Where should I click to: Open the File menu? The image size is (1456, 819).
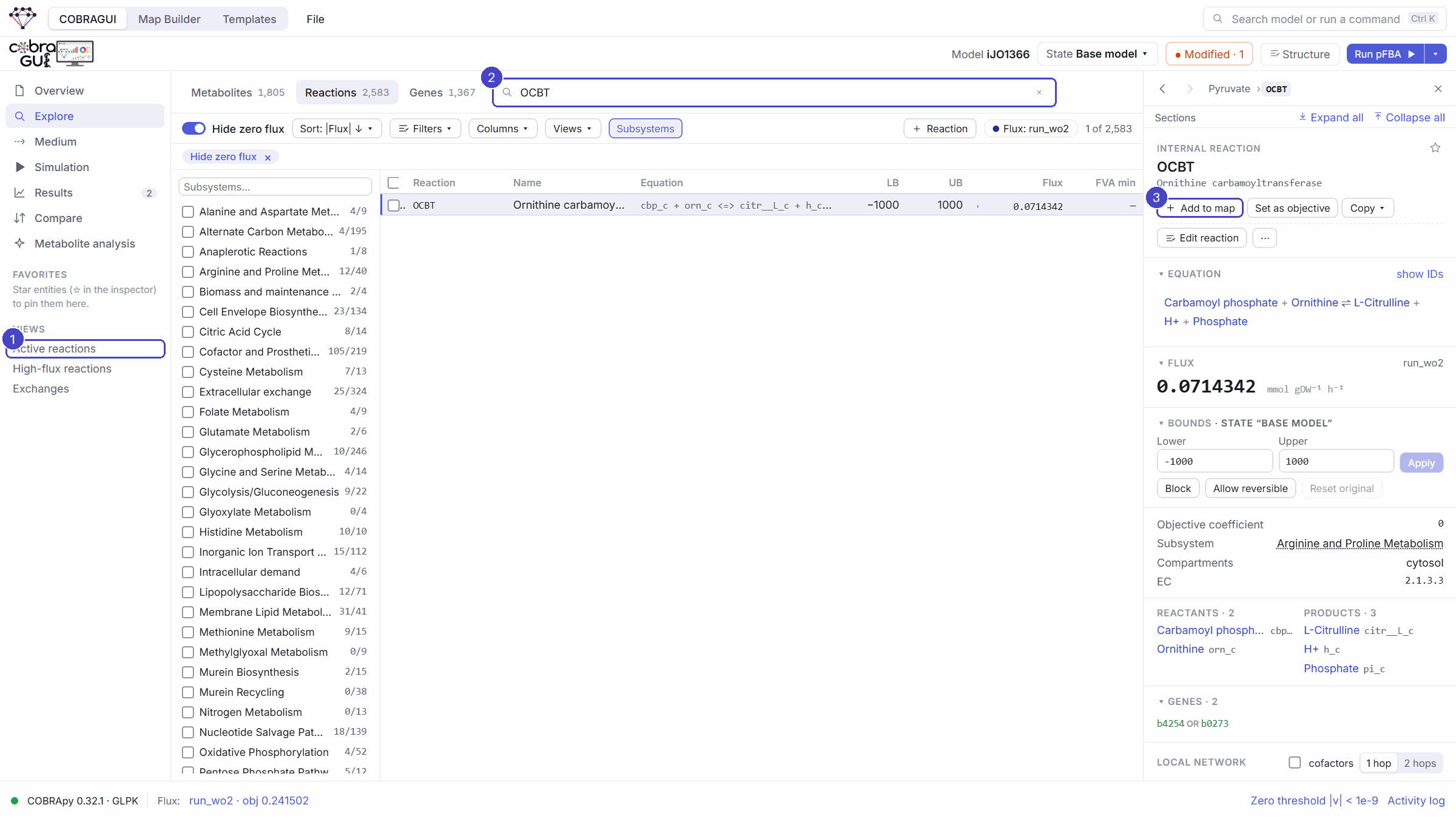pos(315,19)
